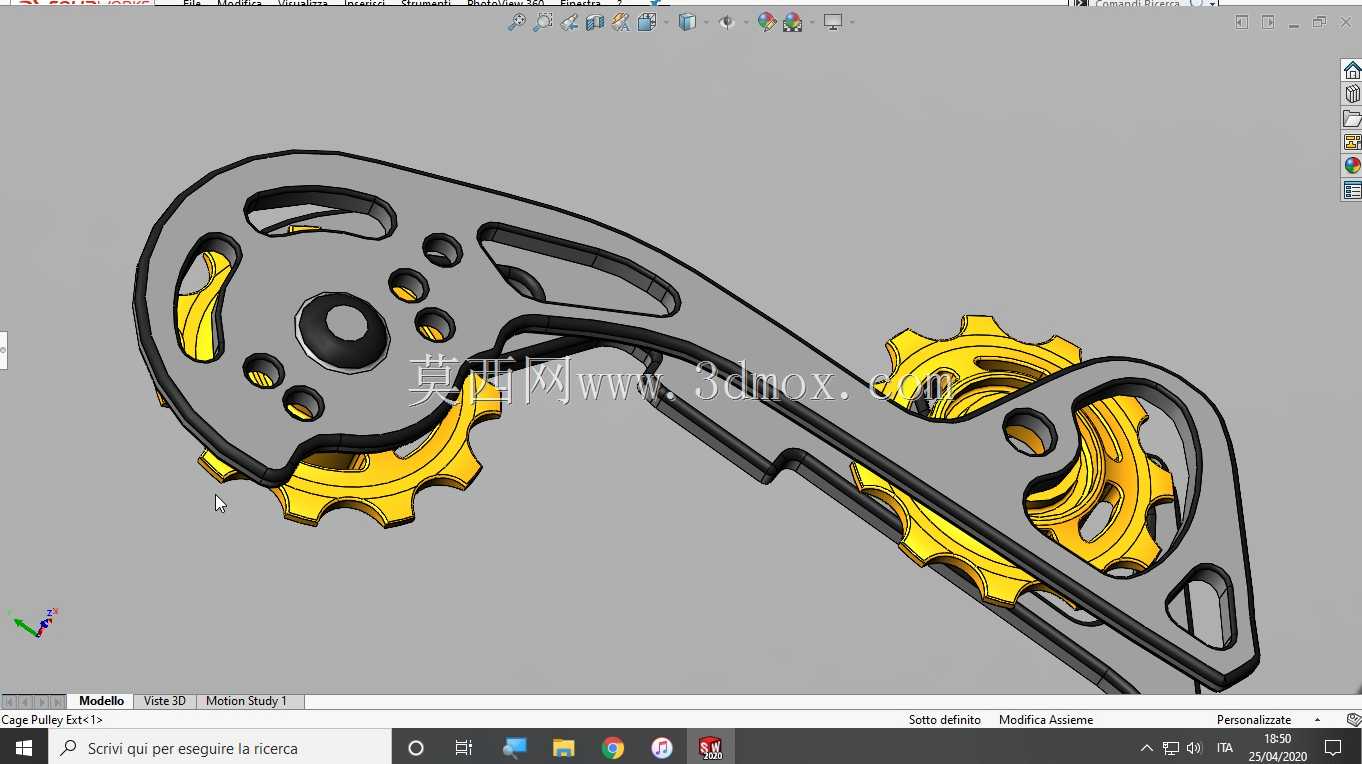1362x764 pixels.
Task: Click the status bar icon right of Personalizzate
Action: 1353,720
